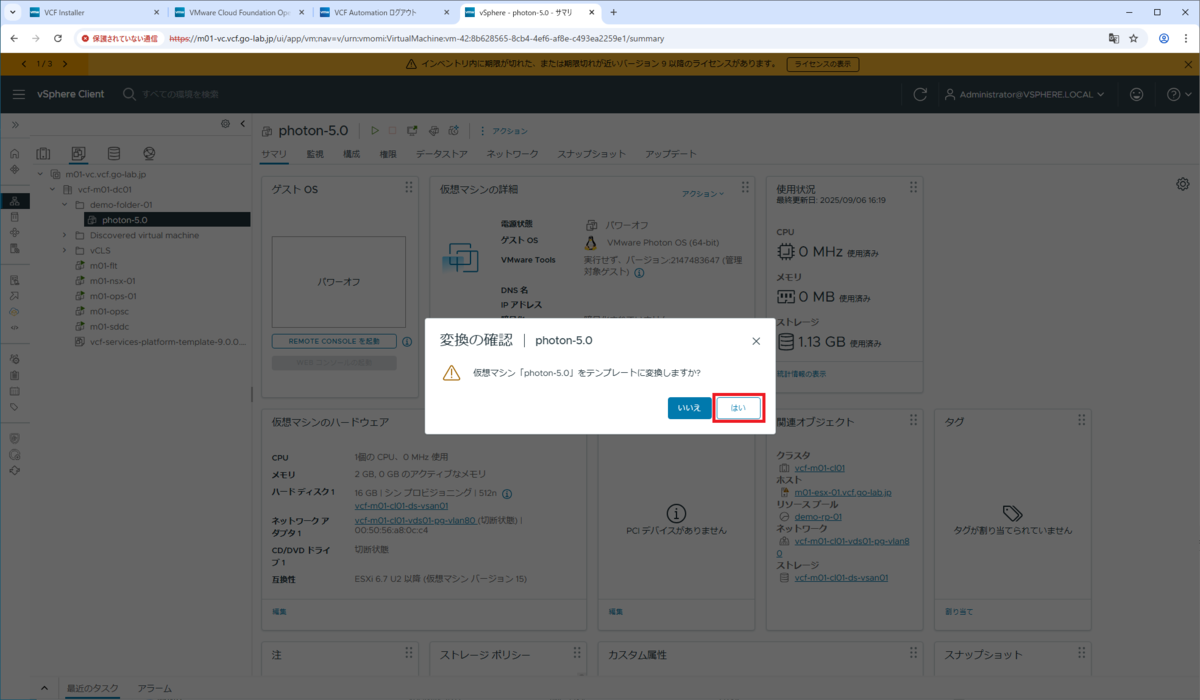Select m01-sddc VM in tree
The width and height of the screenshot is (1200, 700).
click(111, 326)
